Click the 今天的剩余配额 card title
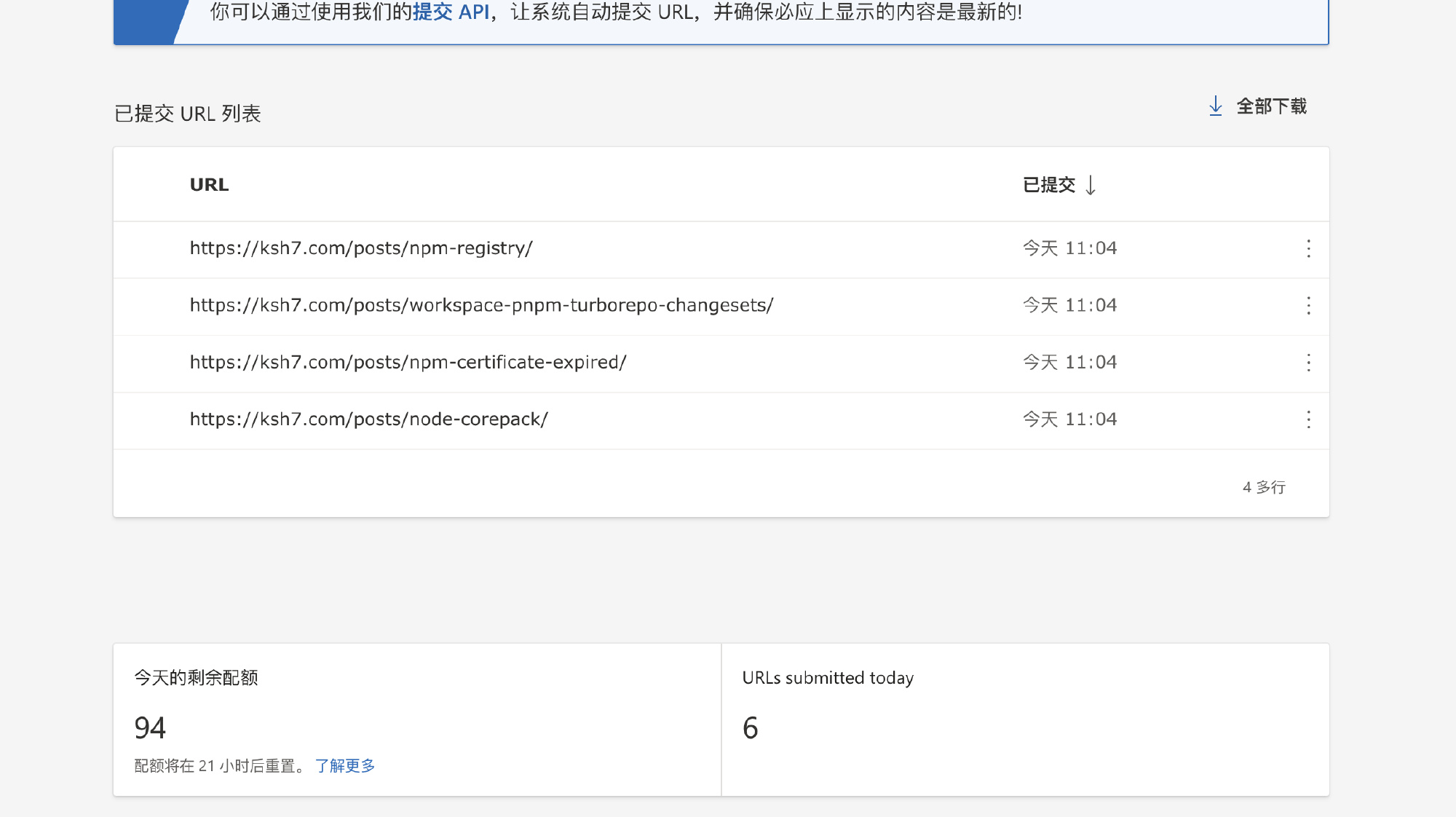The image size is (1456, 817). tap(196, 678)
